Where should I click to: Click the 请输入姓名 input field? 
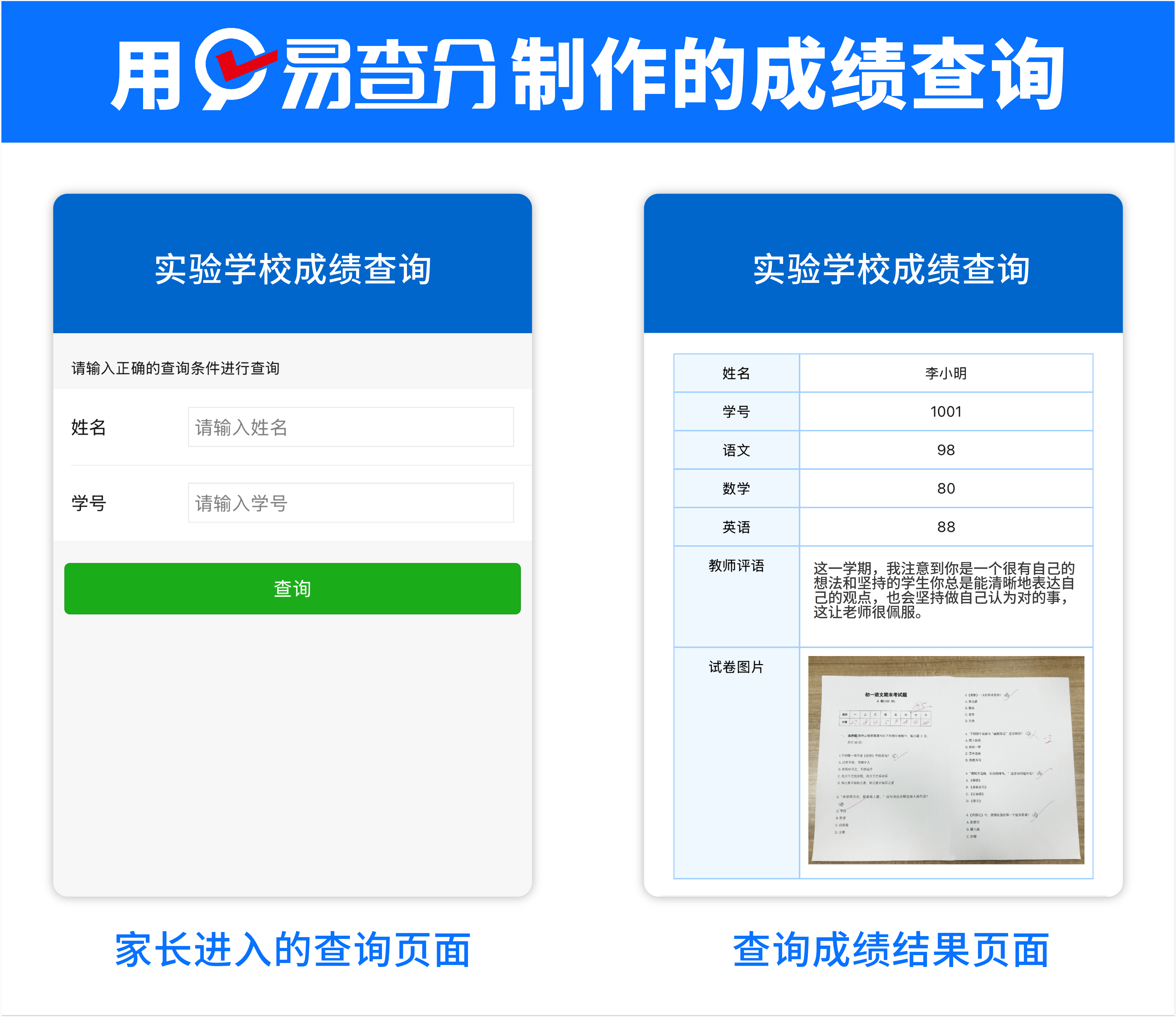[351, 427]
